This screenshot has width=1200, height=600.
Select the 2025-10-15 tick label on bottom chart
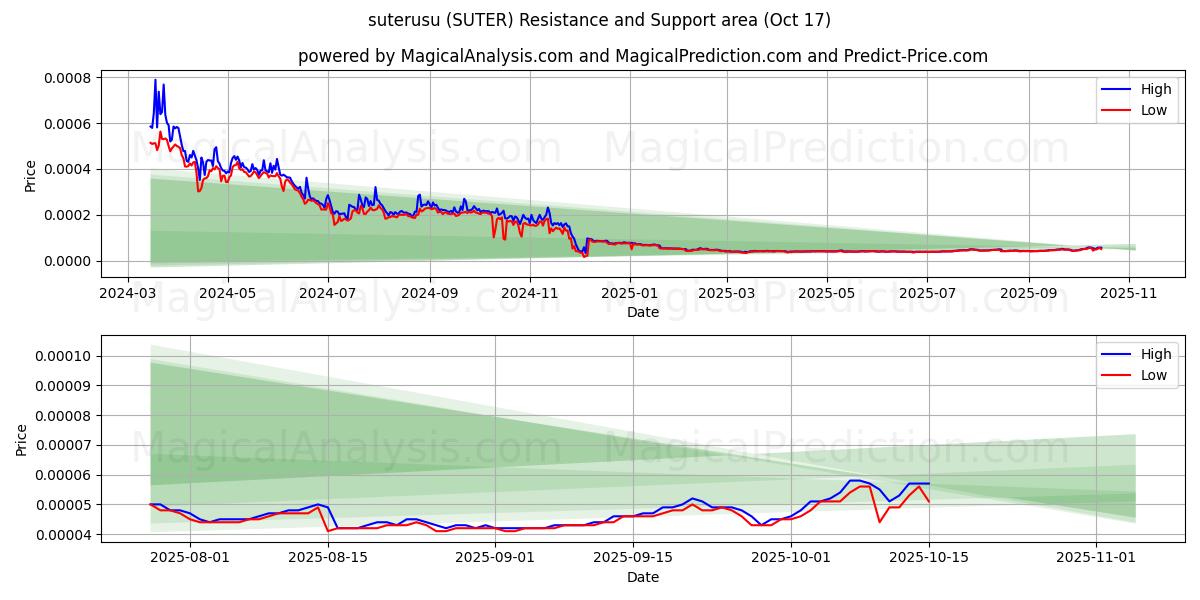point(929,558)
